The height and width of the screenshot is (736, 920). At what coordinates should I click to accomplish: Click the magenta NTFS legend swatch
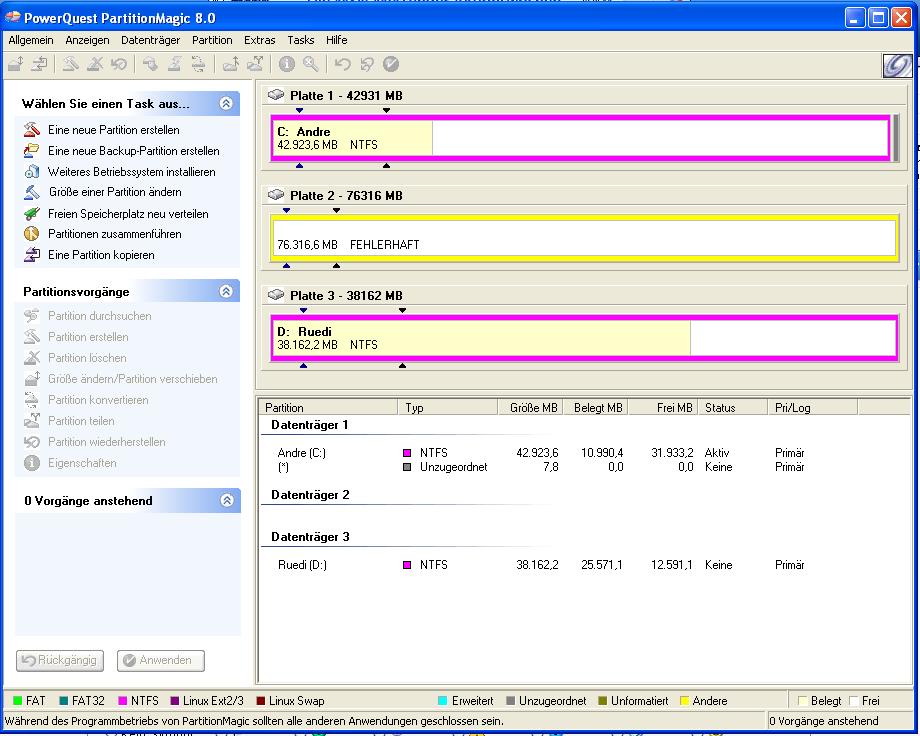123,701
